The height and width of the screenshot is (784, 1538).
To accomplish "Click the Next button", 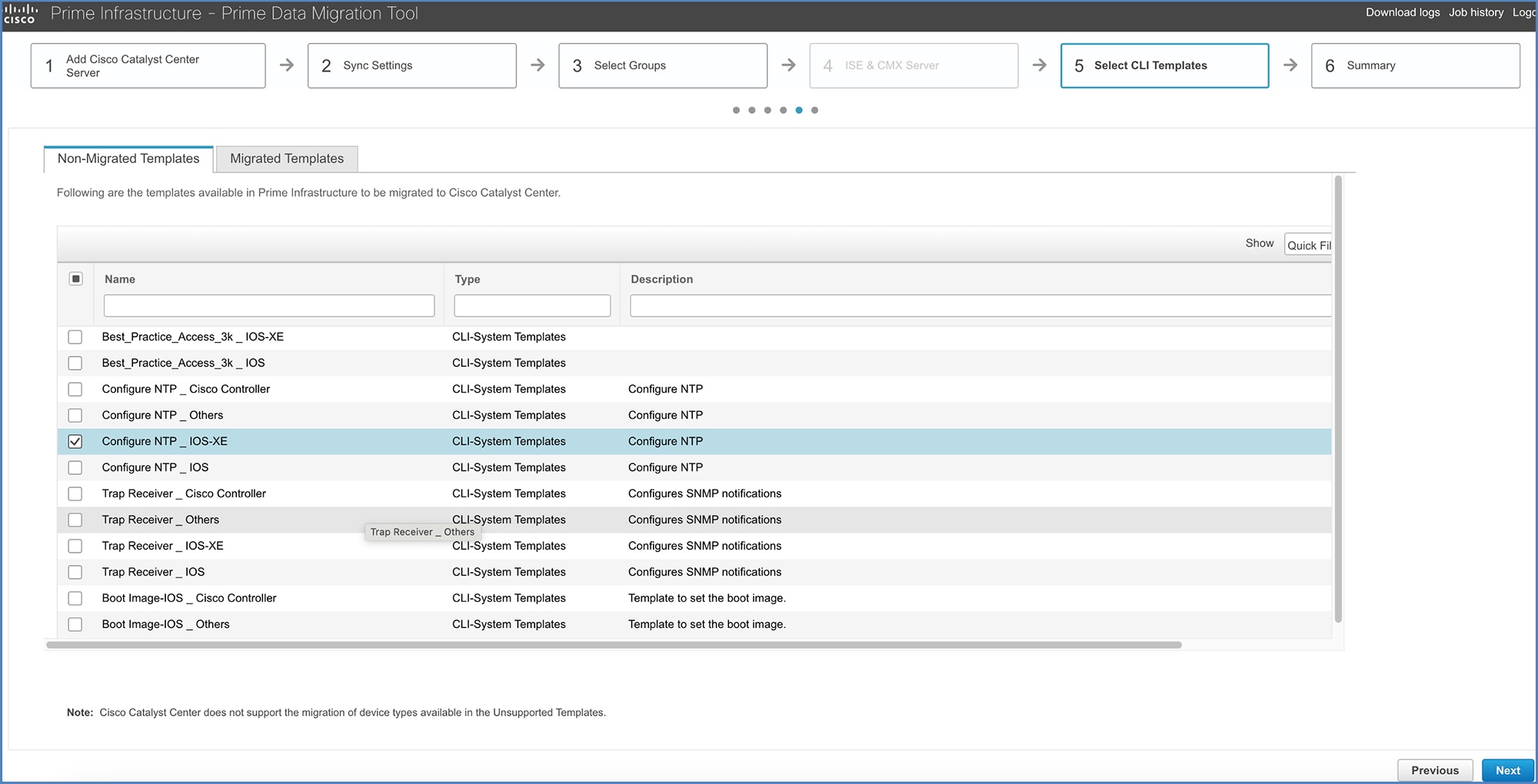I will (1507, 770).
